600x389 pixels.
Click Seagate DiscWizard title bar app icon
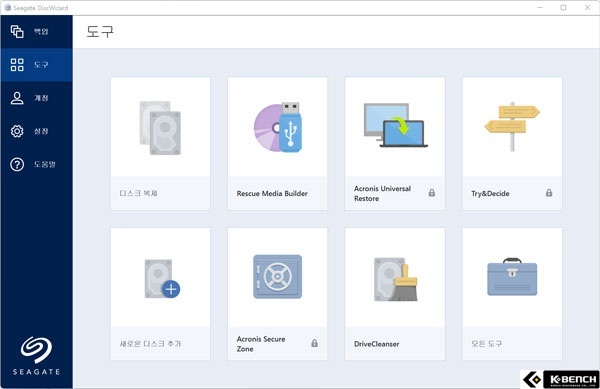click(7, 8)
